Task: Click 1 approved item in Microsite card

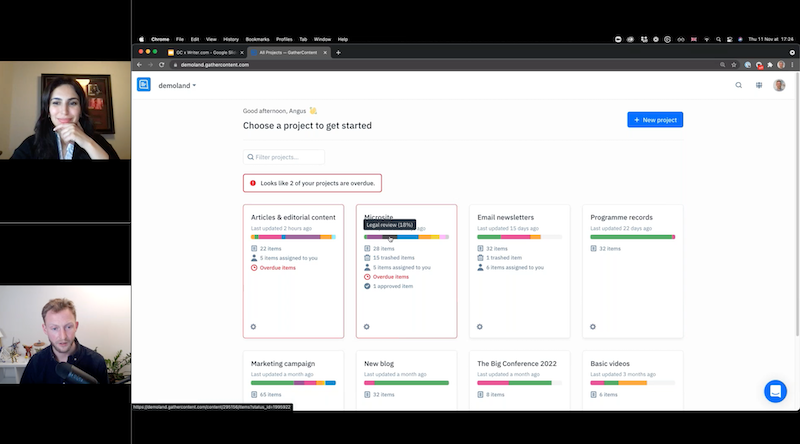Action: pyautogui.click(x=393, y=286)
